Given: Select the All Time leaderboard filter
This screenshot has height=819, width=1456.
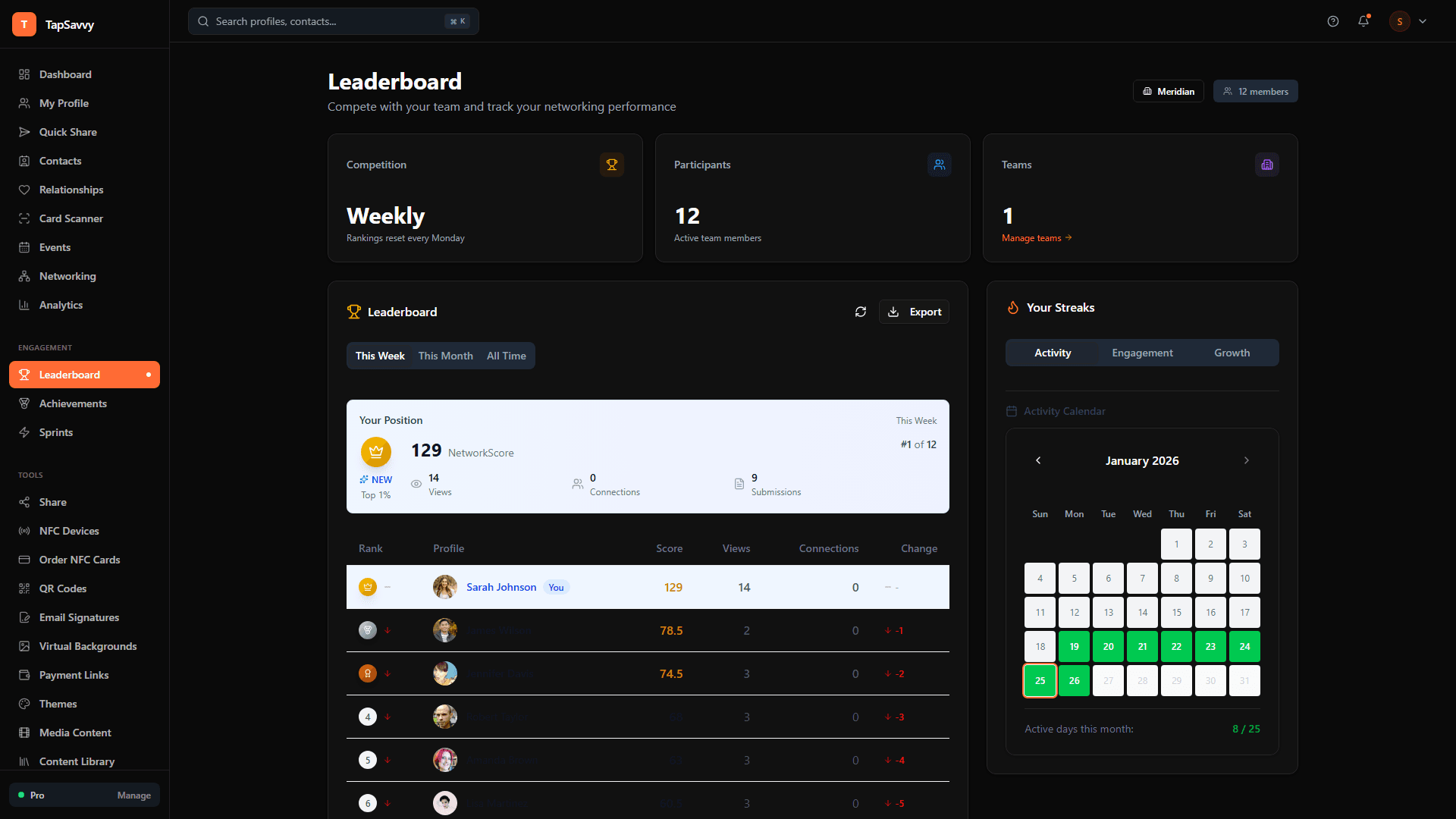Looking at the screenshot, I should coord(506,355).
